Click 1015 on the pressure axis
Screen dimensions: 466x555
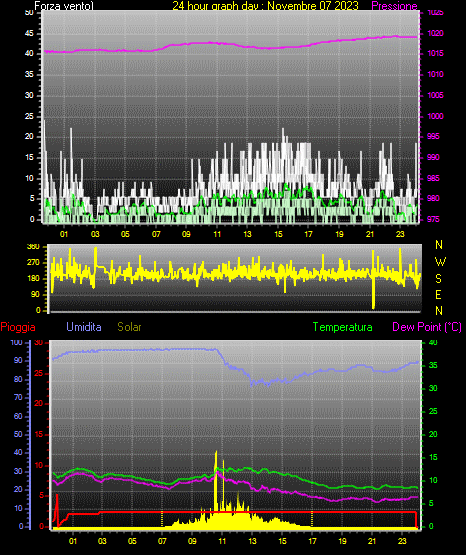point(435,53)
